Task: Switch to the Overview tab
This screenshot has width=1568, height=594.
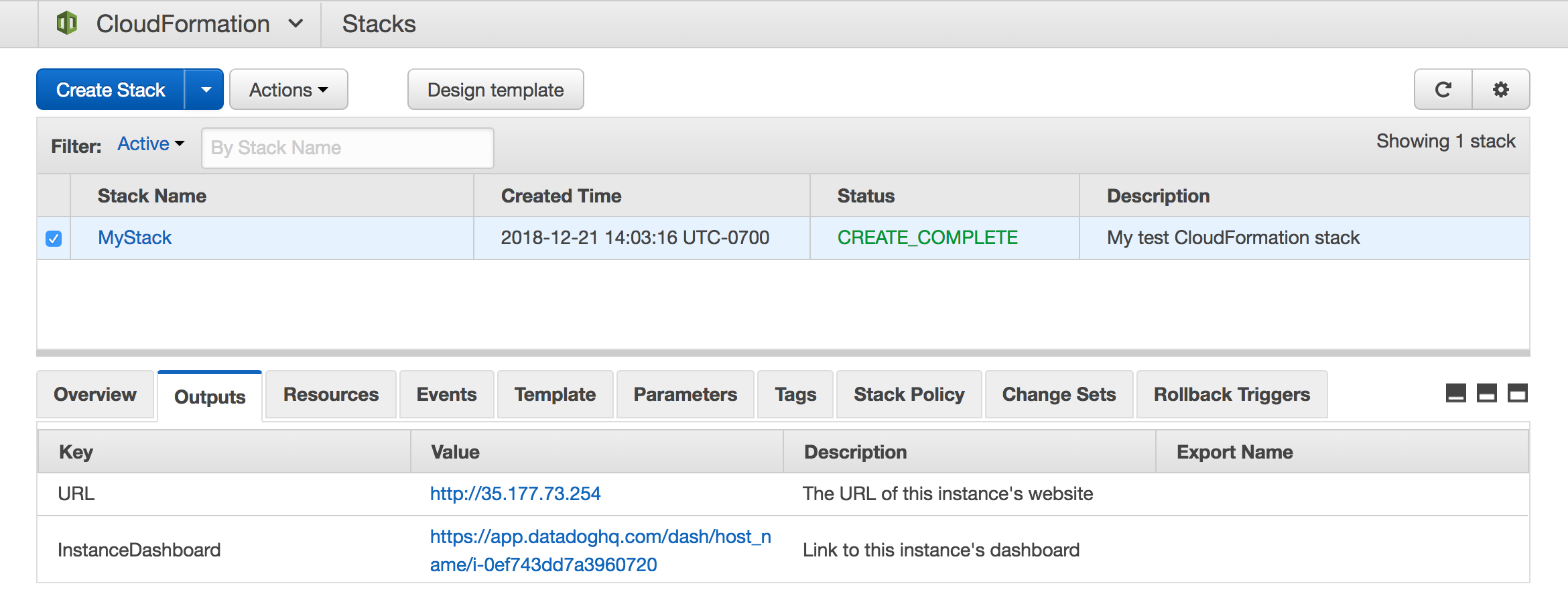Action: 95,394
